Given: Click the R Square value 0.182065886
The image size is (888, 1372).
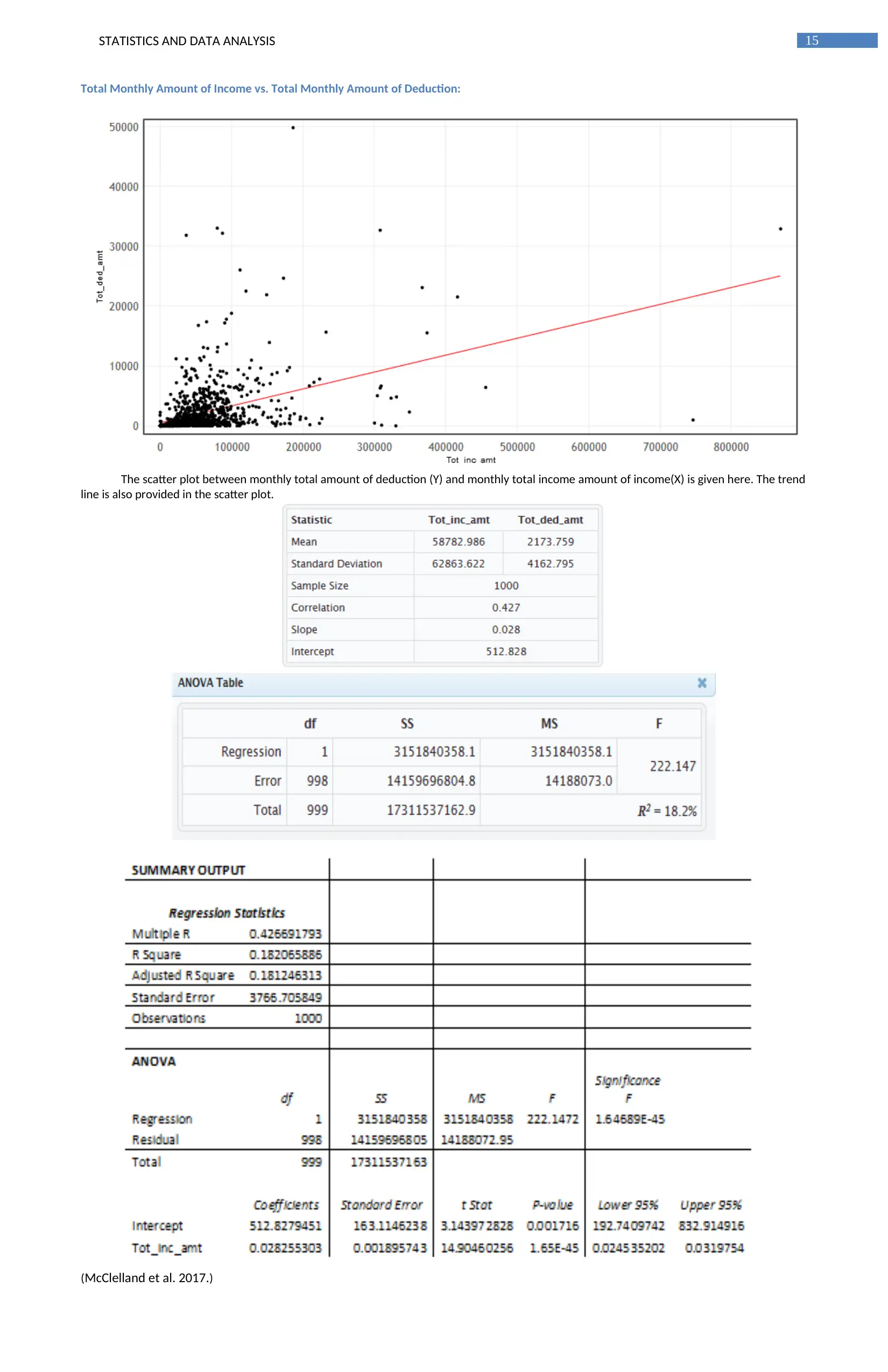Looking at the screenshot, I should [x=285, y=954].
